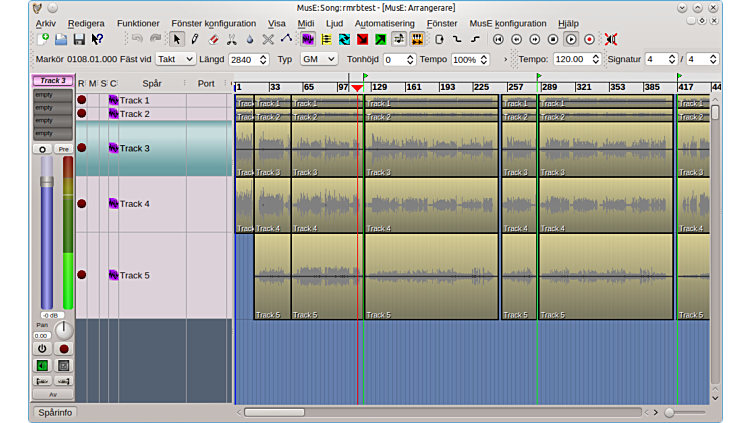Click the red Record transport button
Image resolution: width=752 pixels, height=423 pixels.
click(589, 39)
